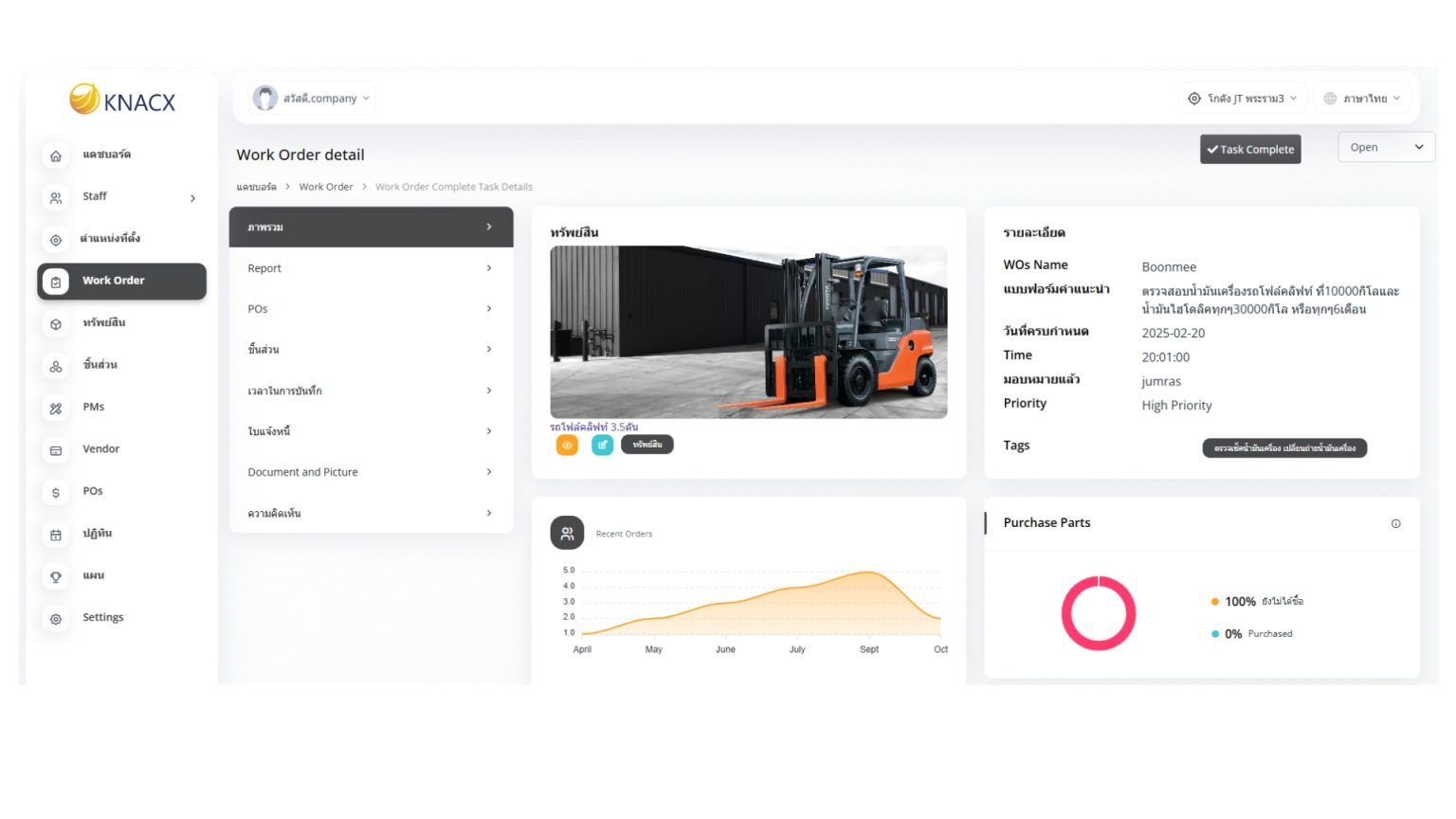This screenshot has width=1456, height=819.
Task: Open the Report section
Action: (x=370, y=267)
